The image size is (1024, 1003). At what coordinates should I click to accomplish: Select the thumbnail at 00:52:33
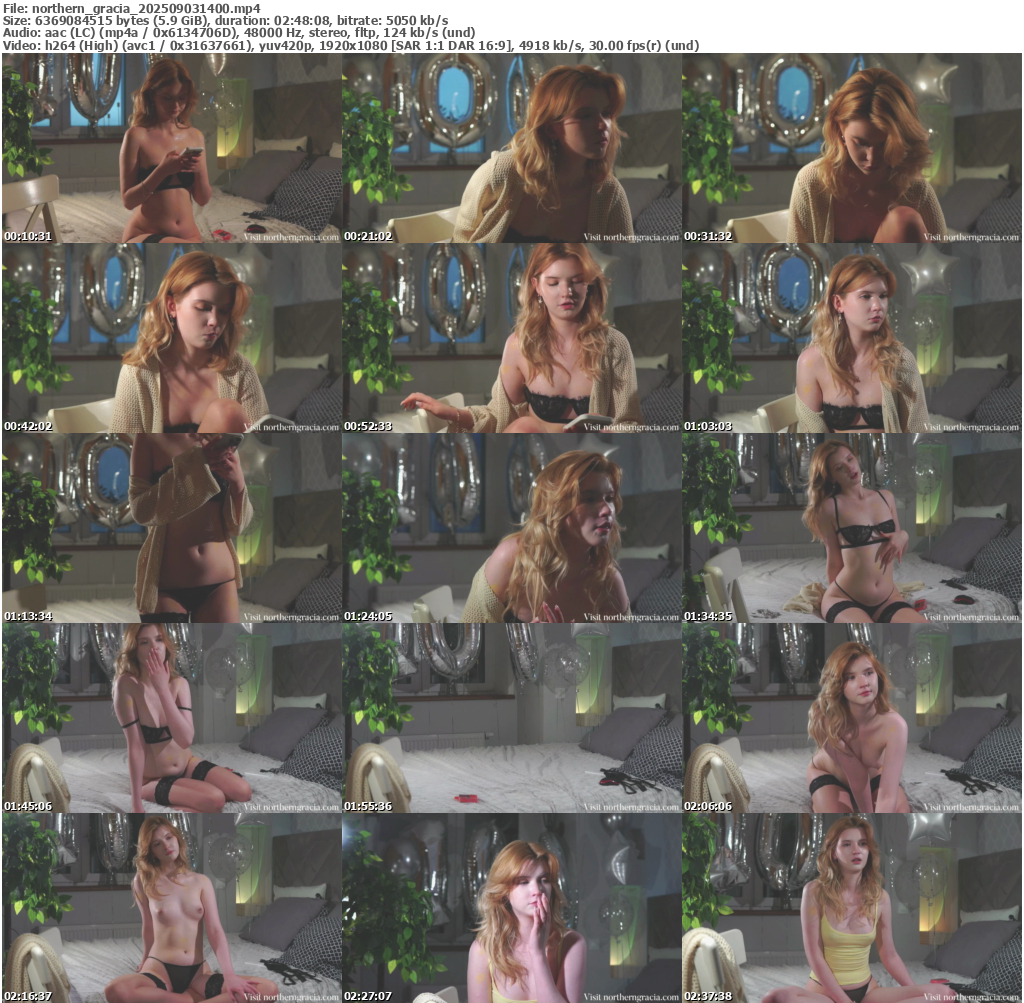(511, 338)
